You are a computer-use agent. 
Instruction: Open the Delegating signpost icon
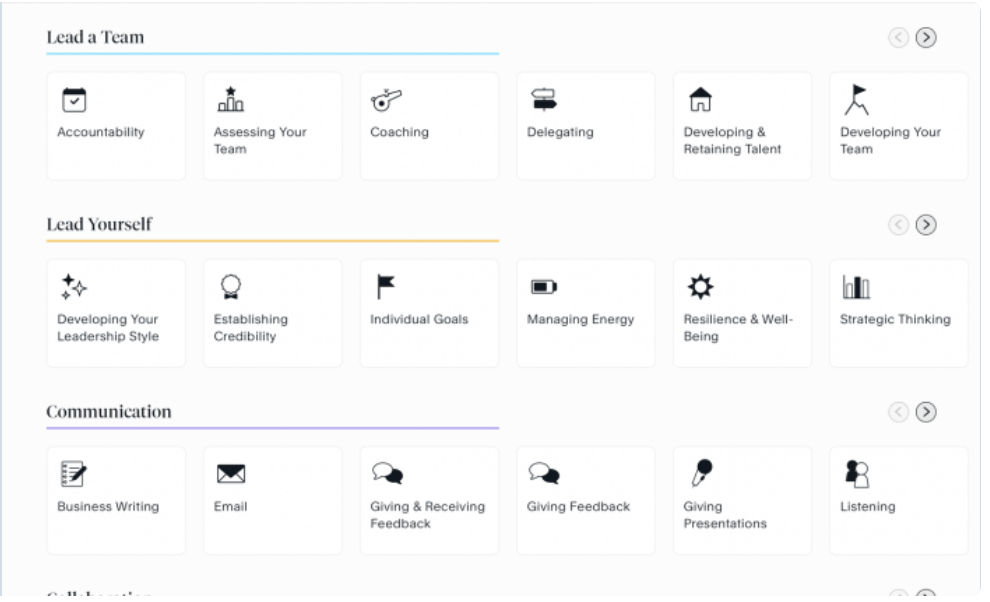tap(543, 99)
